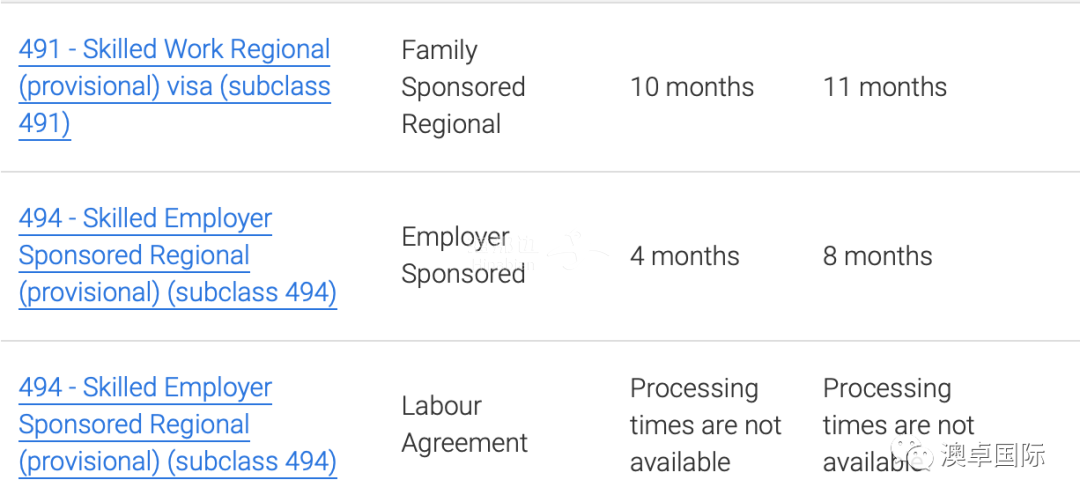Select the 11 months processing time cell
The height and width of the screenshot is (502, 1080).
click(x=884, y=87)
